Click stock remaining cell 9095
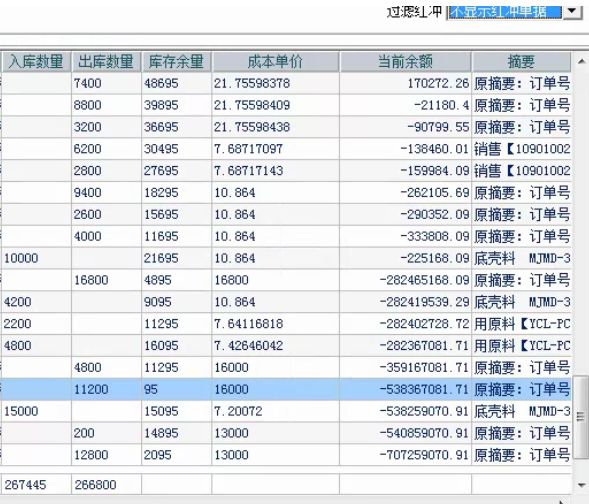 [177, 302]
